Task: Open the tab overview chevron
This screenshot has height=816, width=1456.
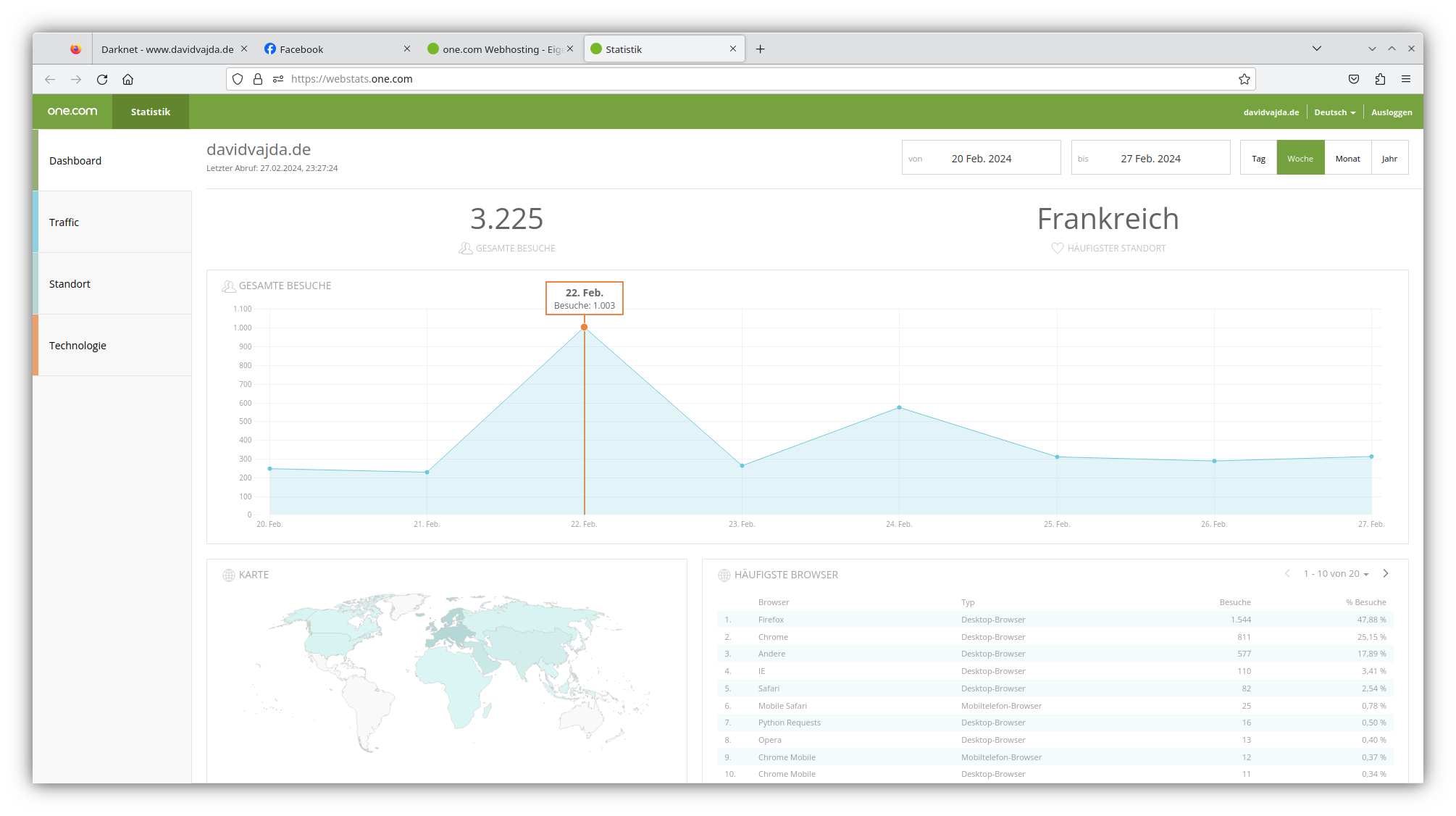Action: (x=1316, y=49)
